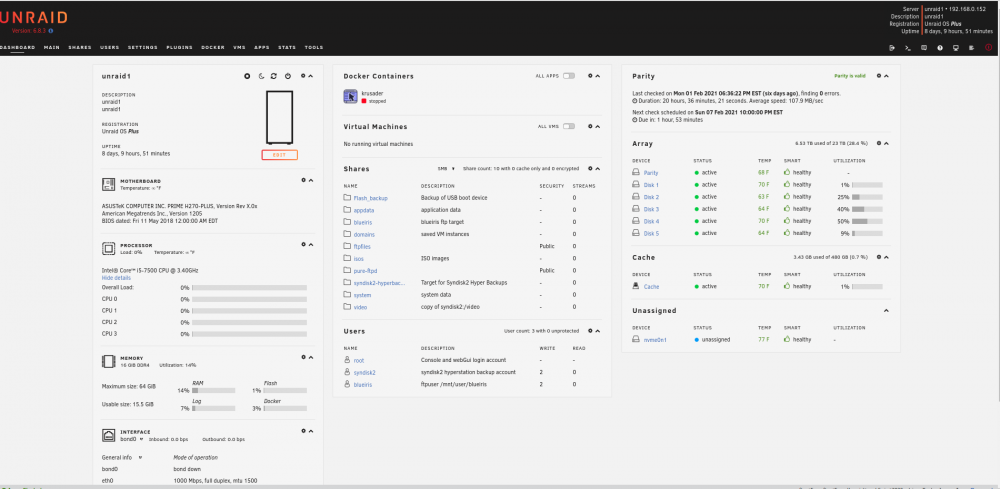Open the SETTINGS menu tab
Screen dimensions: 1000x489
point(143,47)
